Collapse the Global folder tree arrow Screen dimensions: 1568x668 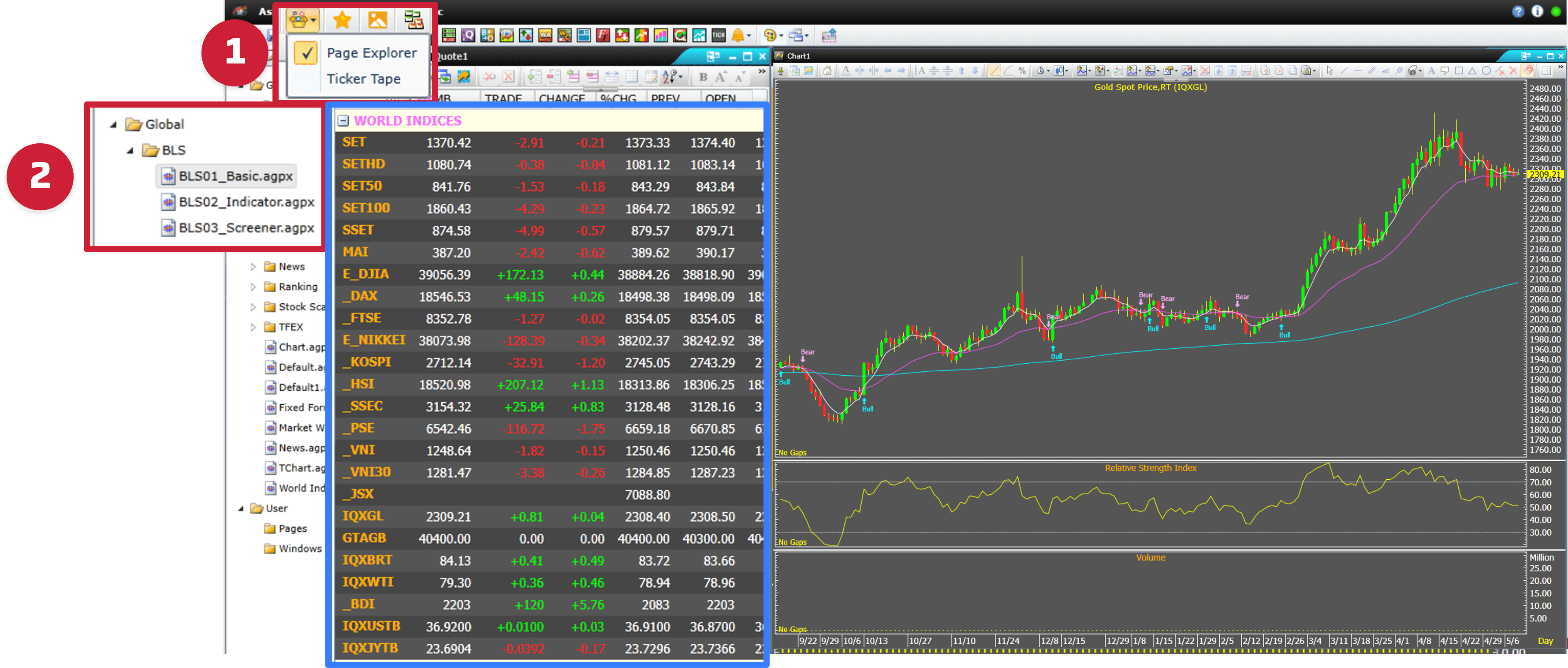pyautogui.click(x=113, y=125)
